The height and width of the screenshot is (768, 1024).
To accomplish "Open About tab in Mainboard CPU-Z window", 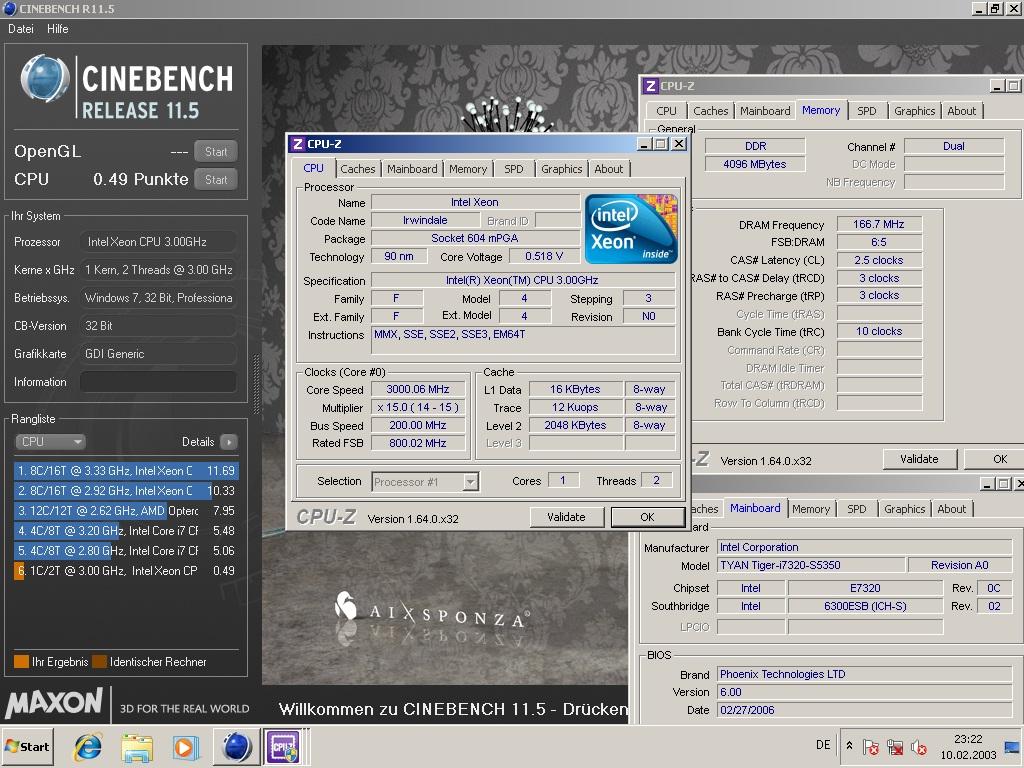I will pos(952,509).
